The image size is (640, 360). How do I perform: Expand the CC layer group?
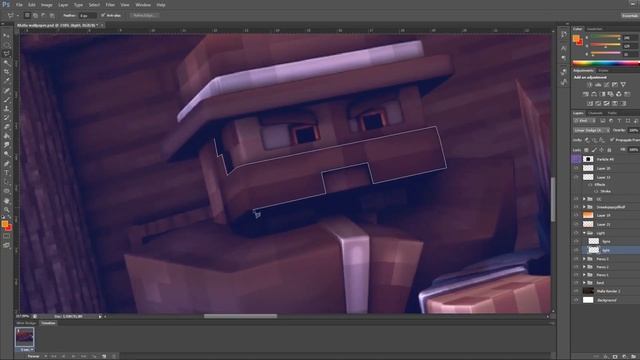(x=584, y=199)
